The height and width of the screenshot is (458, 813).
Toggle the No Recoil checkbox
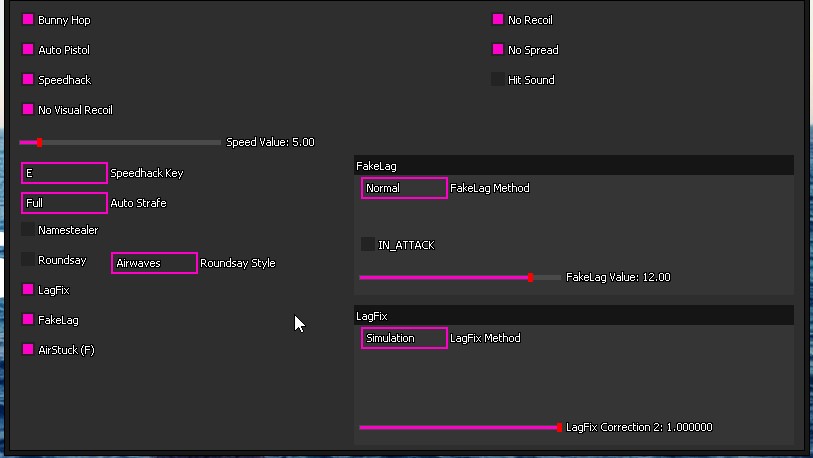498,20
